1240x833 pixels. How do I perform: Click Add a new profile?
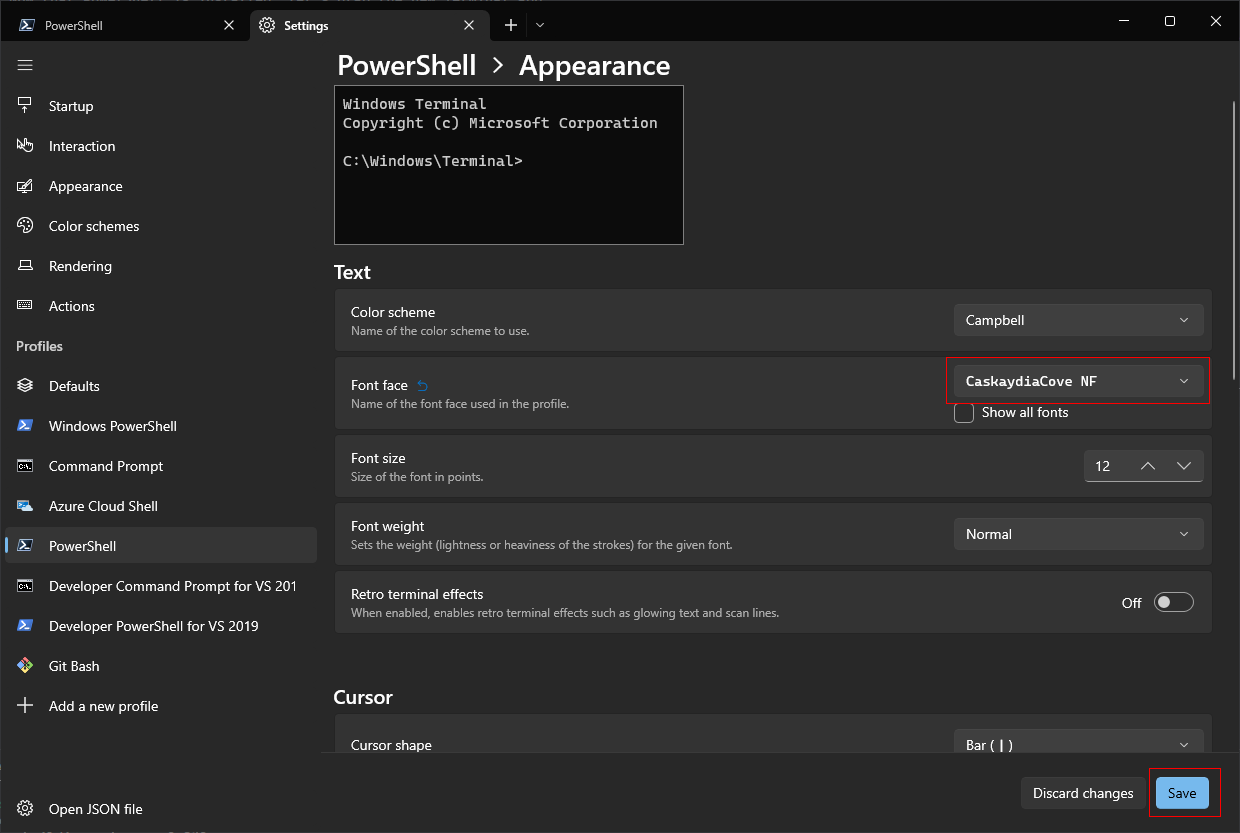pos(161,706)
